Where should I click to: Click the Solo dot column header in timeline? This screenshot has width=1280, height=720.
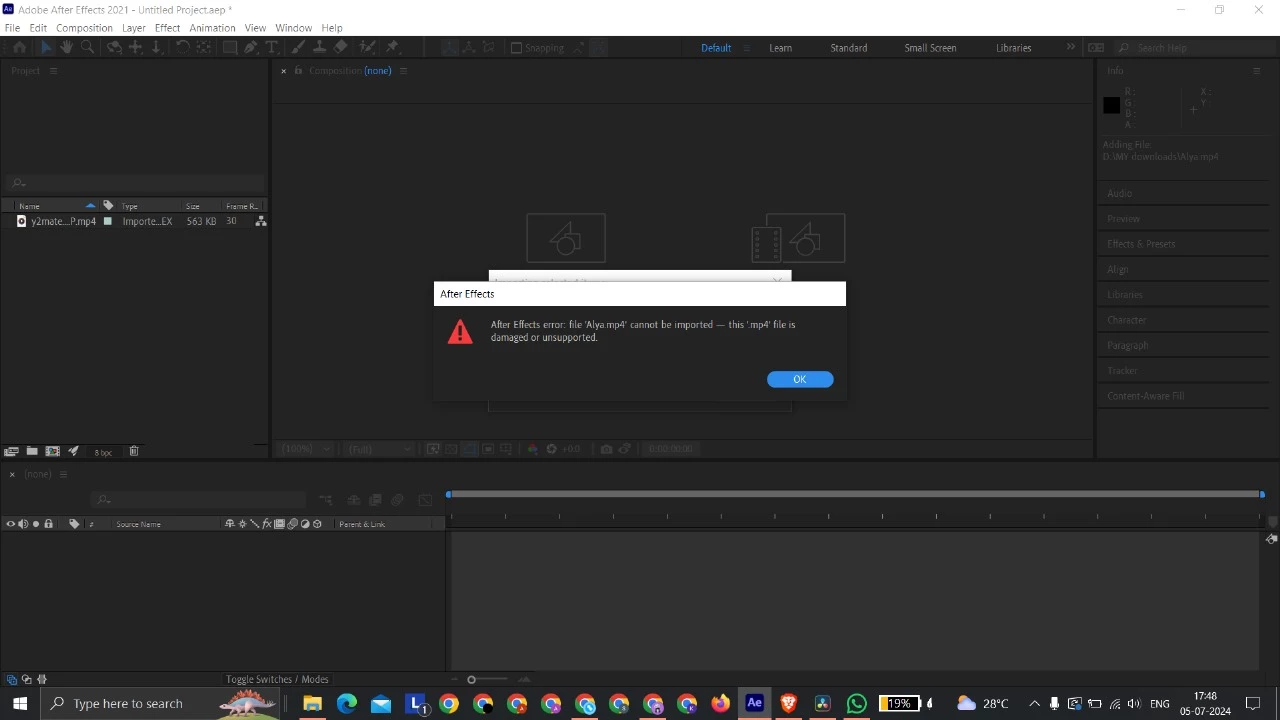tap(36, 524)
